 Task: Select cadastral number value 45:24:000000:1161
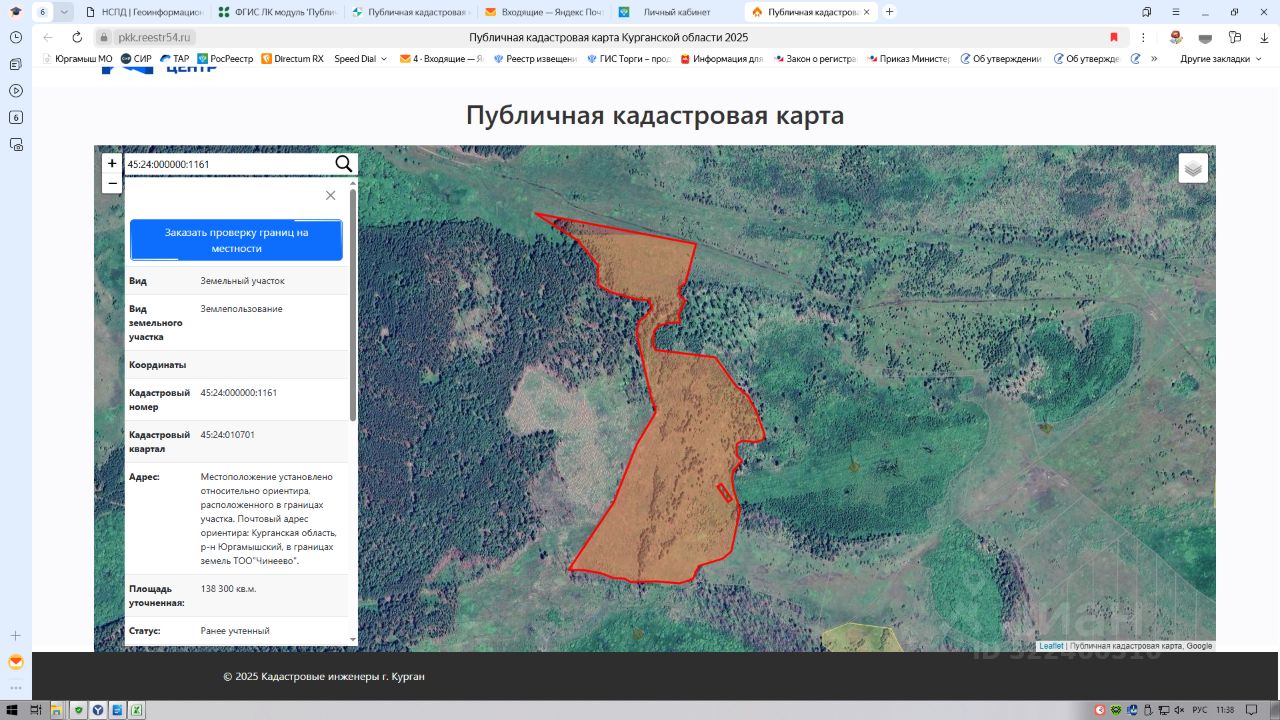[239, 393]
